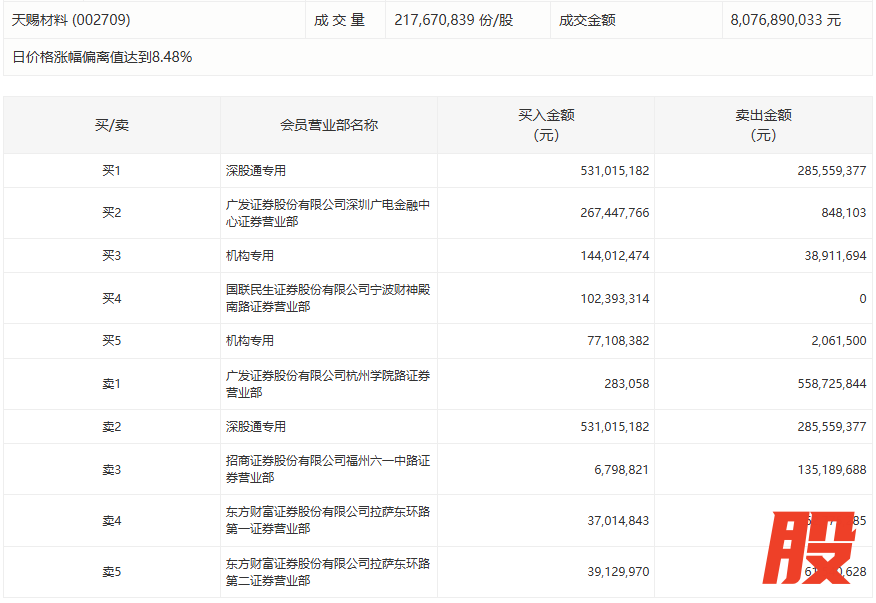Image resolution: width=876 pixels, height=603 pixels.
Task: Click the 日价格涨幅偏离值达到8.48% notice text
Action: (x=102, y=57)
